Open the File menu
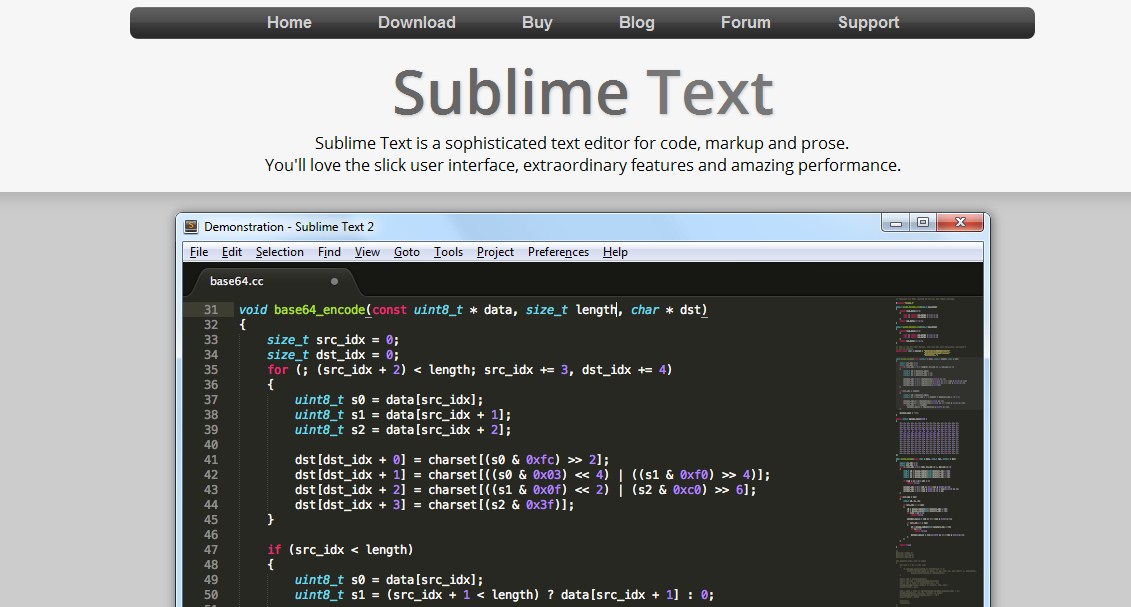This screenshot has height=607, width=1131. (199, 252)
